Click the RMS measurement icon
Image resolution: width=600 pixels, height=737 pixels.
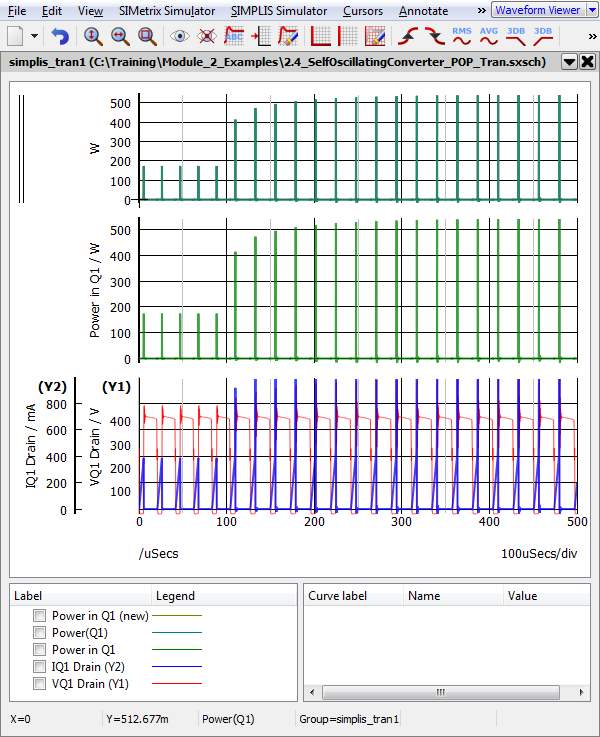click(x=462, y=36)
